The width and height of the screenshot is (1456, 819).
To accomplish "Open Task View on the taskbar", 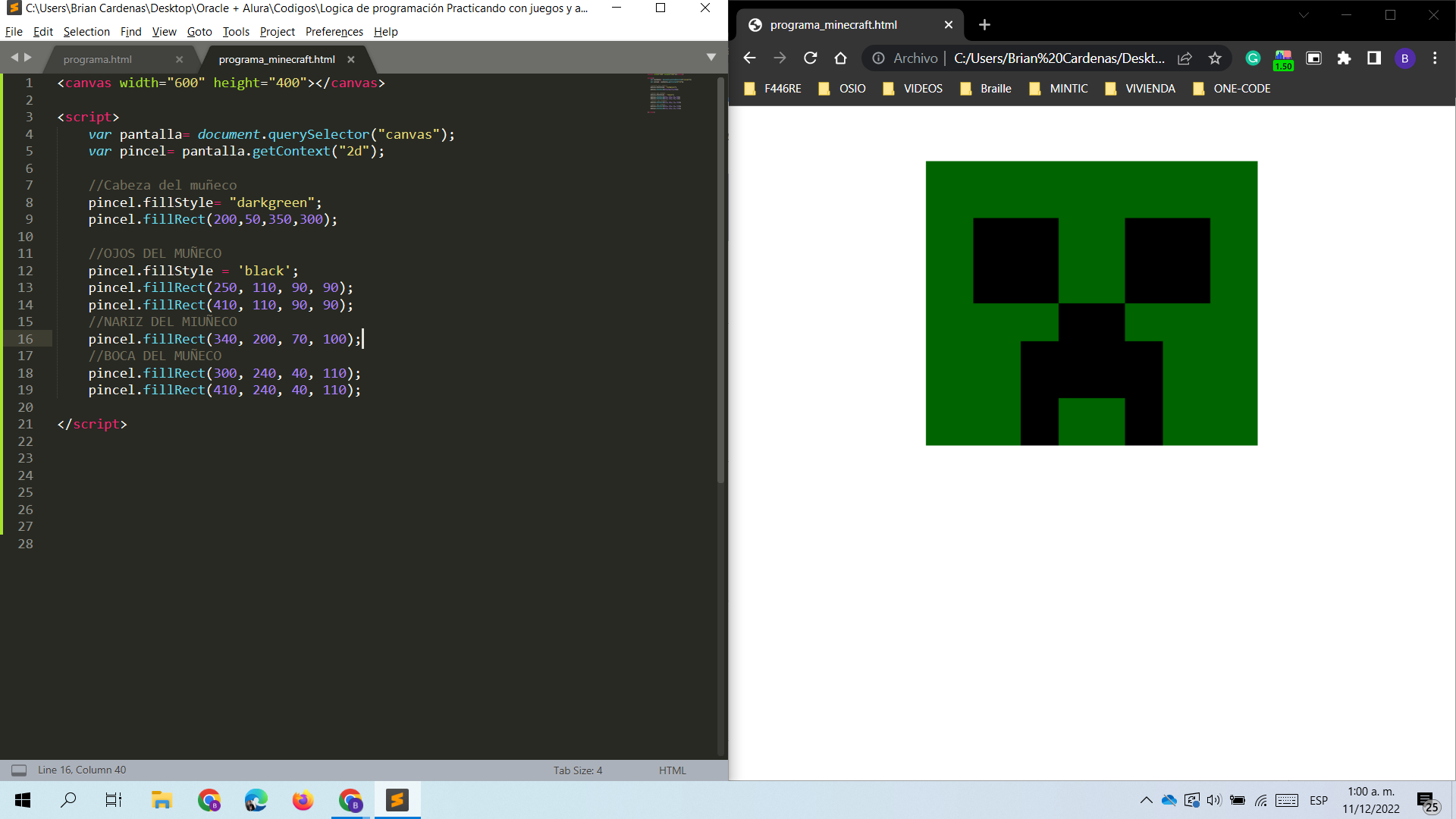I will [114, 800].
